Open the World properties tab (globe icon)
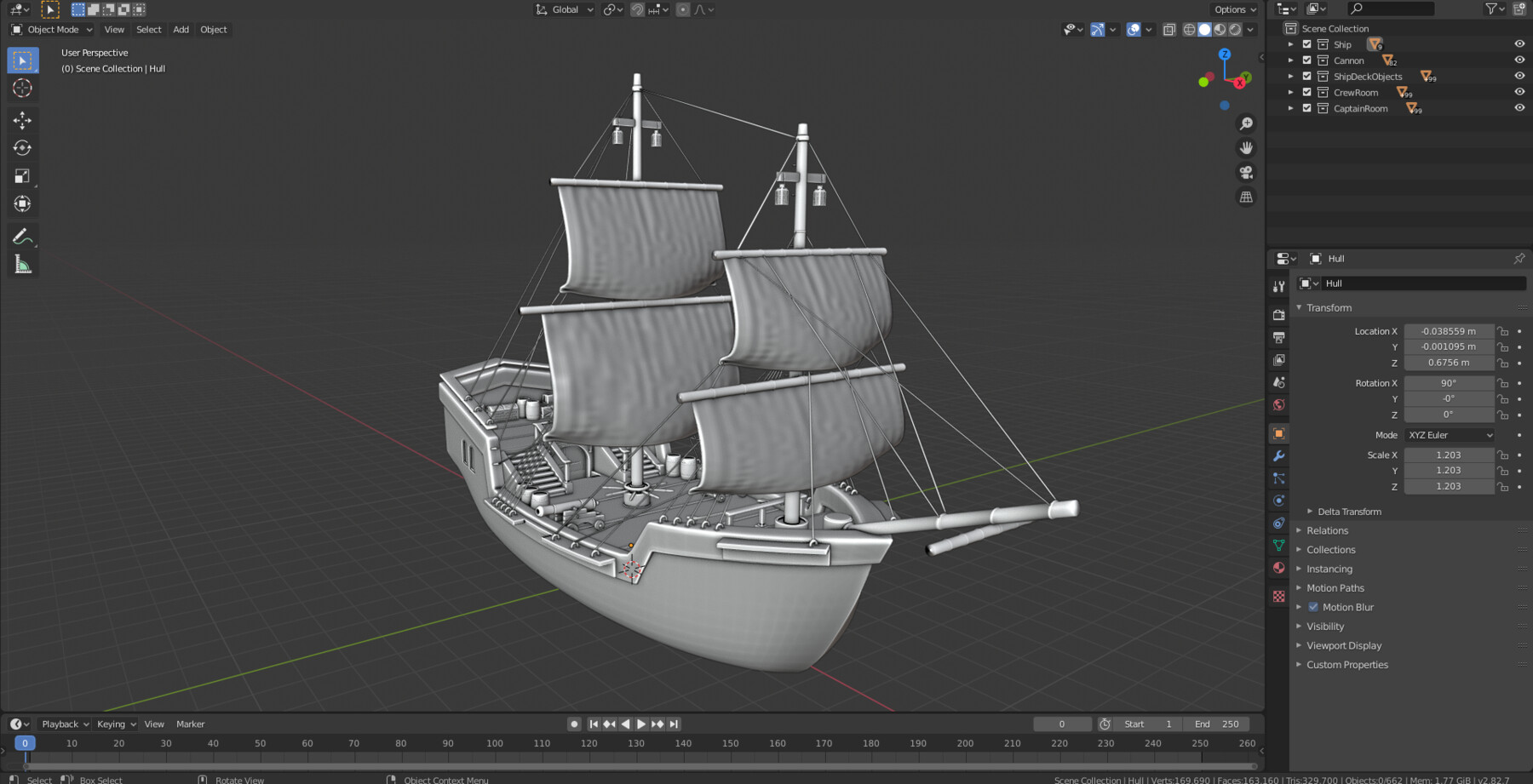This screenshot has width=1533, height=784. pos(1278,407)
